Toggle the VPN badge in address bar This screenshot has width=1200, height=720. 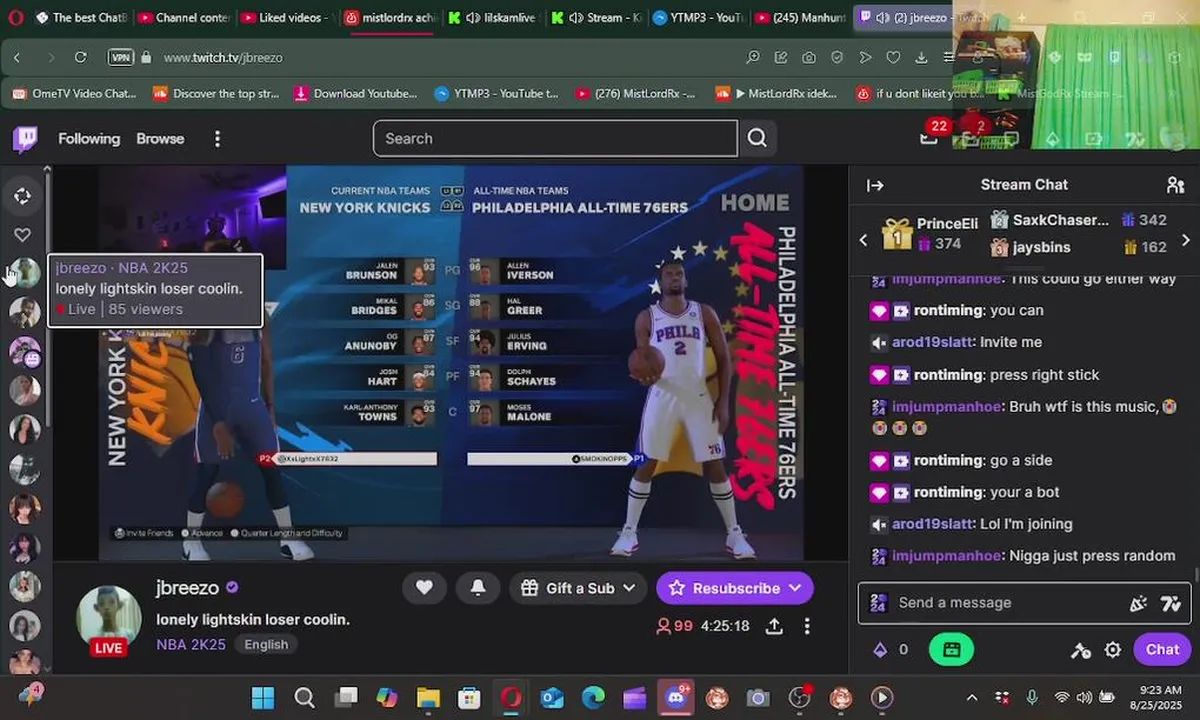120,58
